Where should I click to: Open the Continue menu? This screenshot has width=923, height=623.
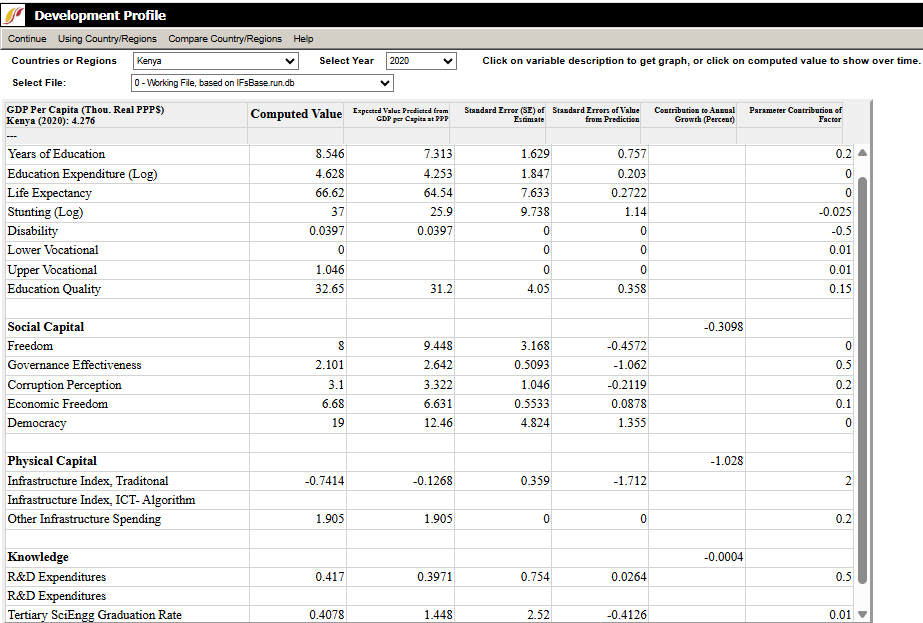click(x=27, y=39)
